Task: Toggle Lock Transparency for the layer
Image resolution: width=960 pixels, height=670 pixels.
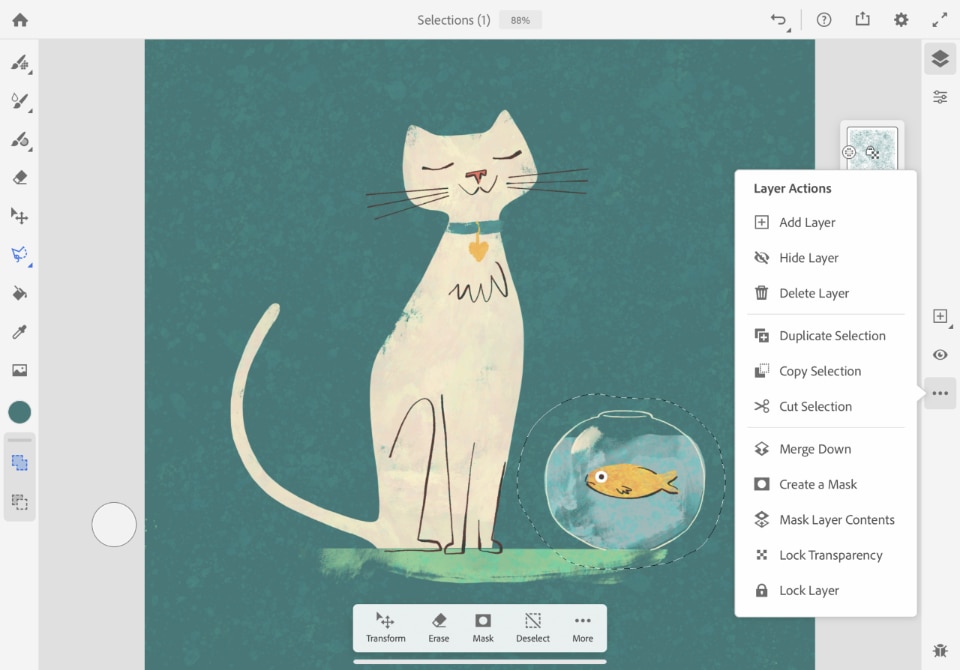Action: click(830, 555)
